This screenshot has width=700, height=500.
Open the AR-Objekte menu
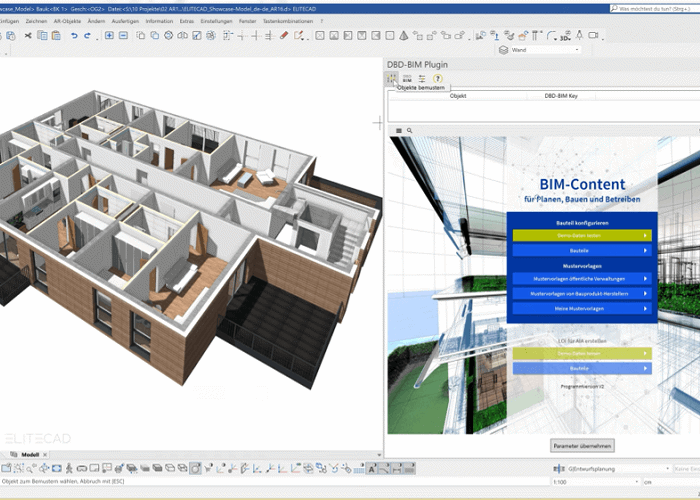67,21
